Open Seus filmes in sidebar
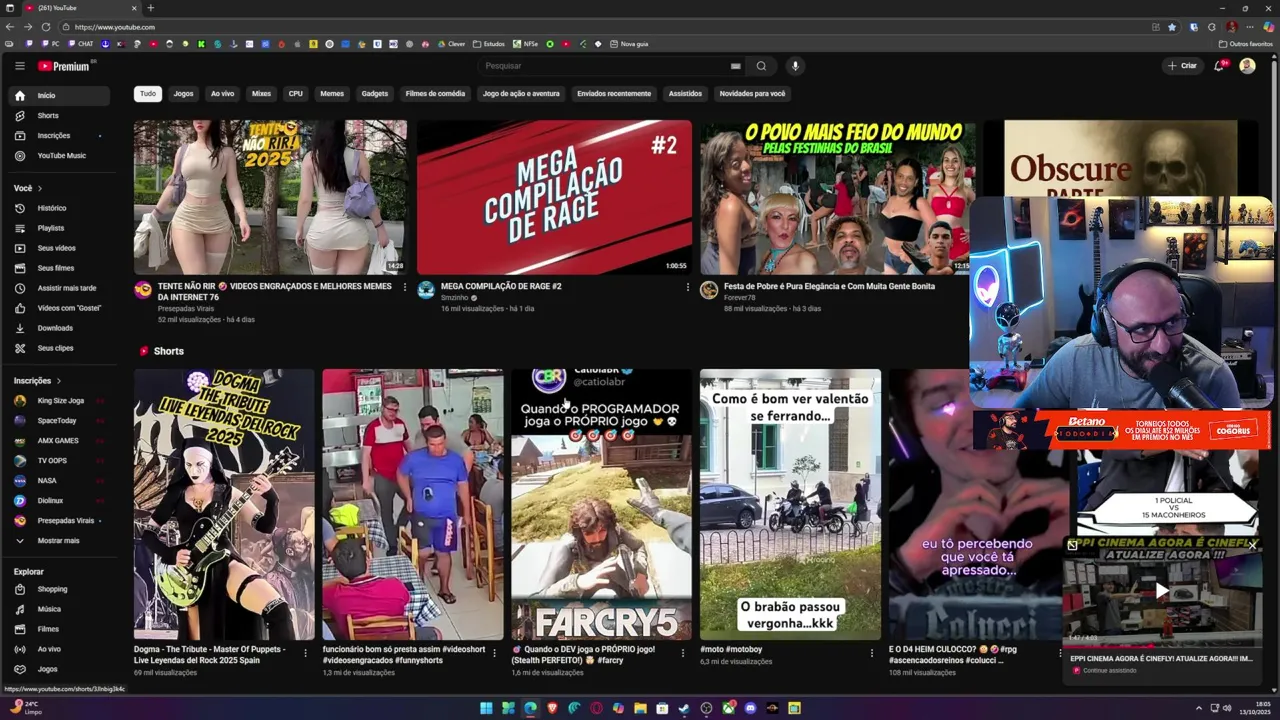This screenshot has height=720, width=1280. [60, 268]
